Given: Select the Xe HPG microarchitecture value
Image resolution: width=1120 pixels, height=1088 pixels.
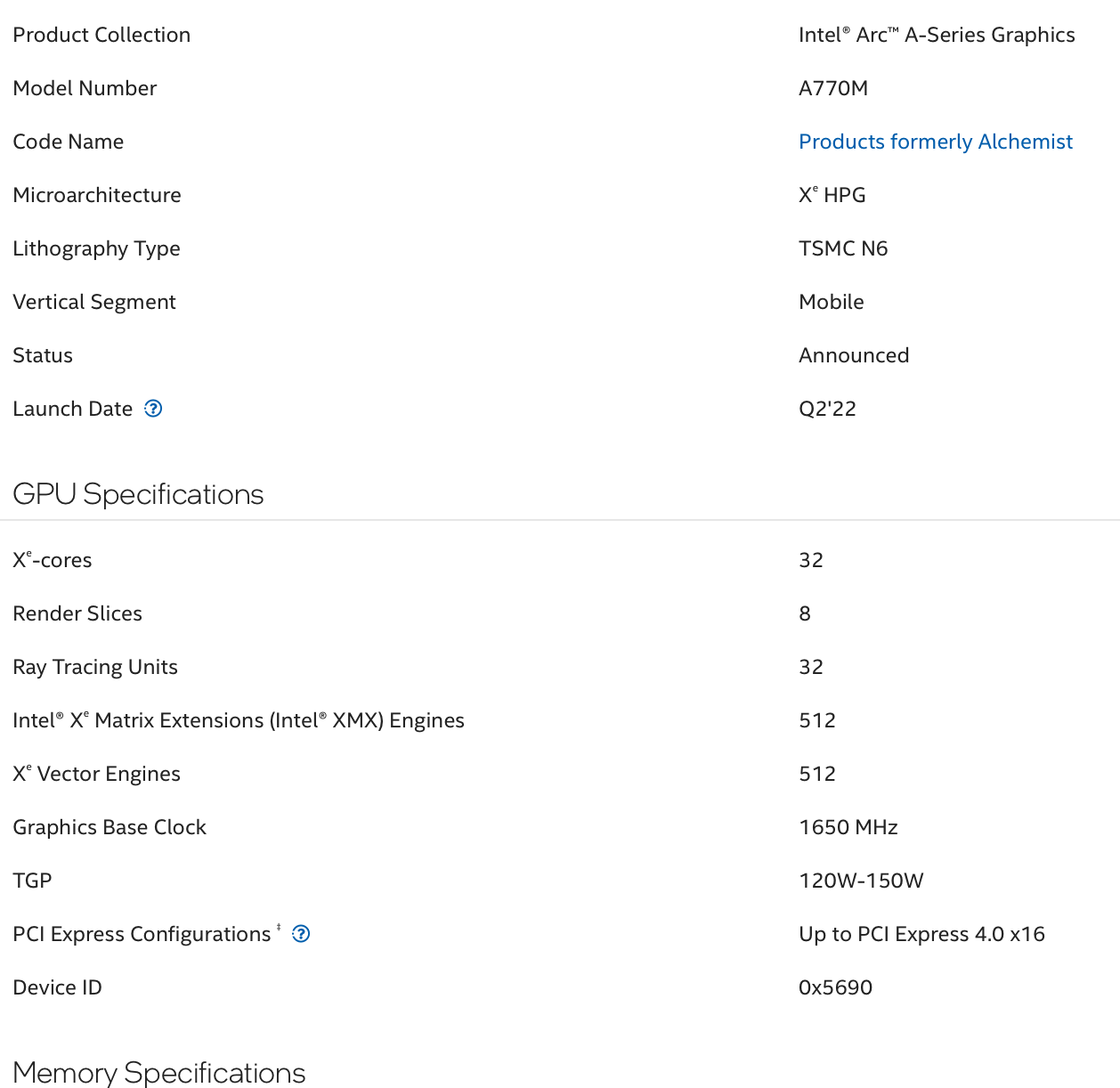Looking at the screenshot, I should click(x=832, y=195).
